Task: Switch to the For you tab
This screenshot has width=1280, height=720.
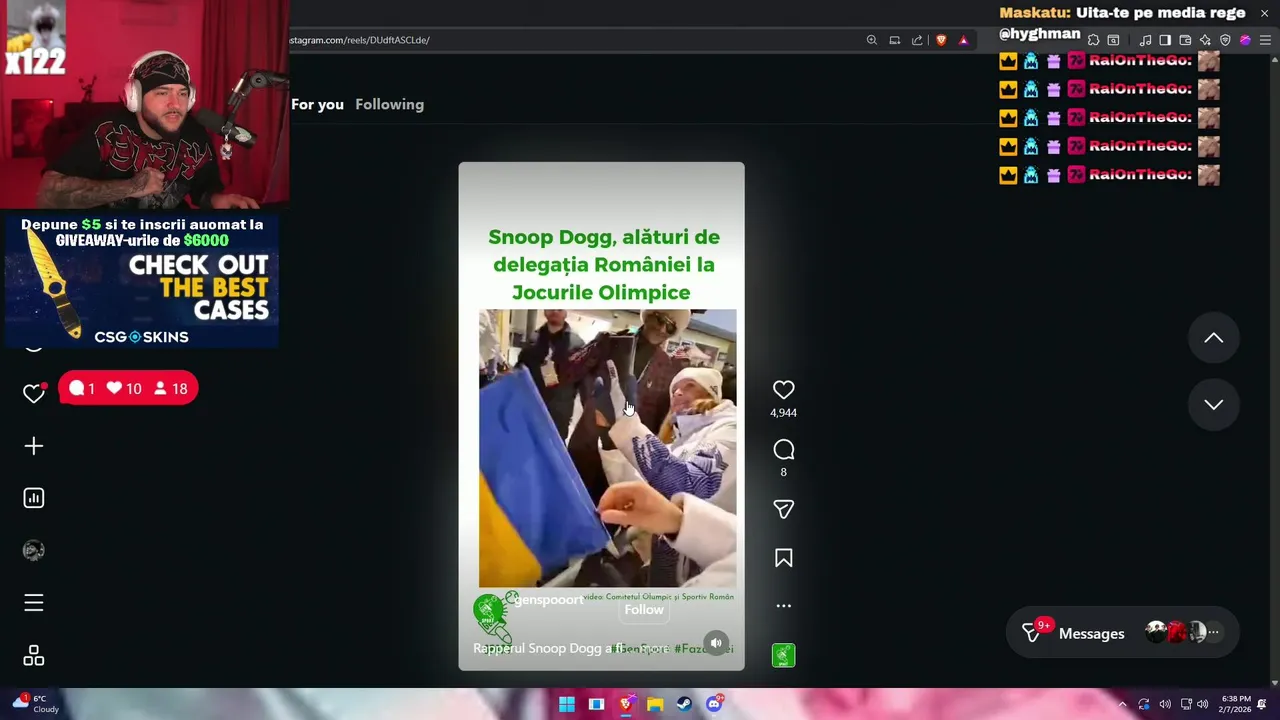Action: [317, 104]
